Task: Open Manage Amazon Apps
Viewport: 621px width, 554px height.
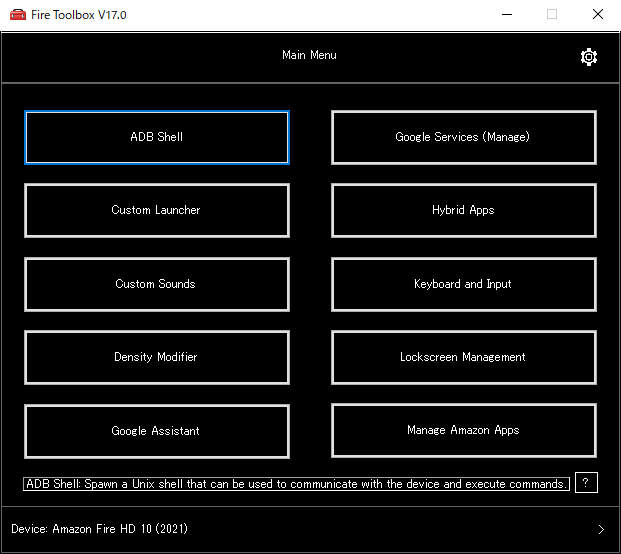Action: pos(464,430)
